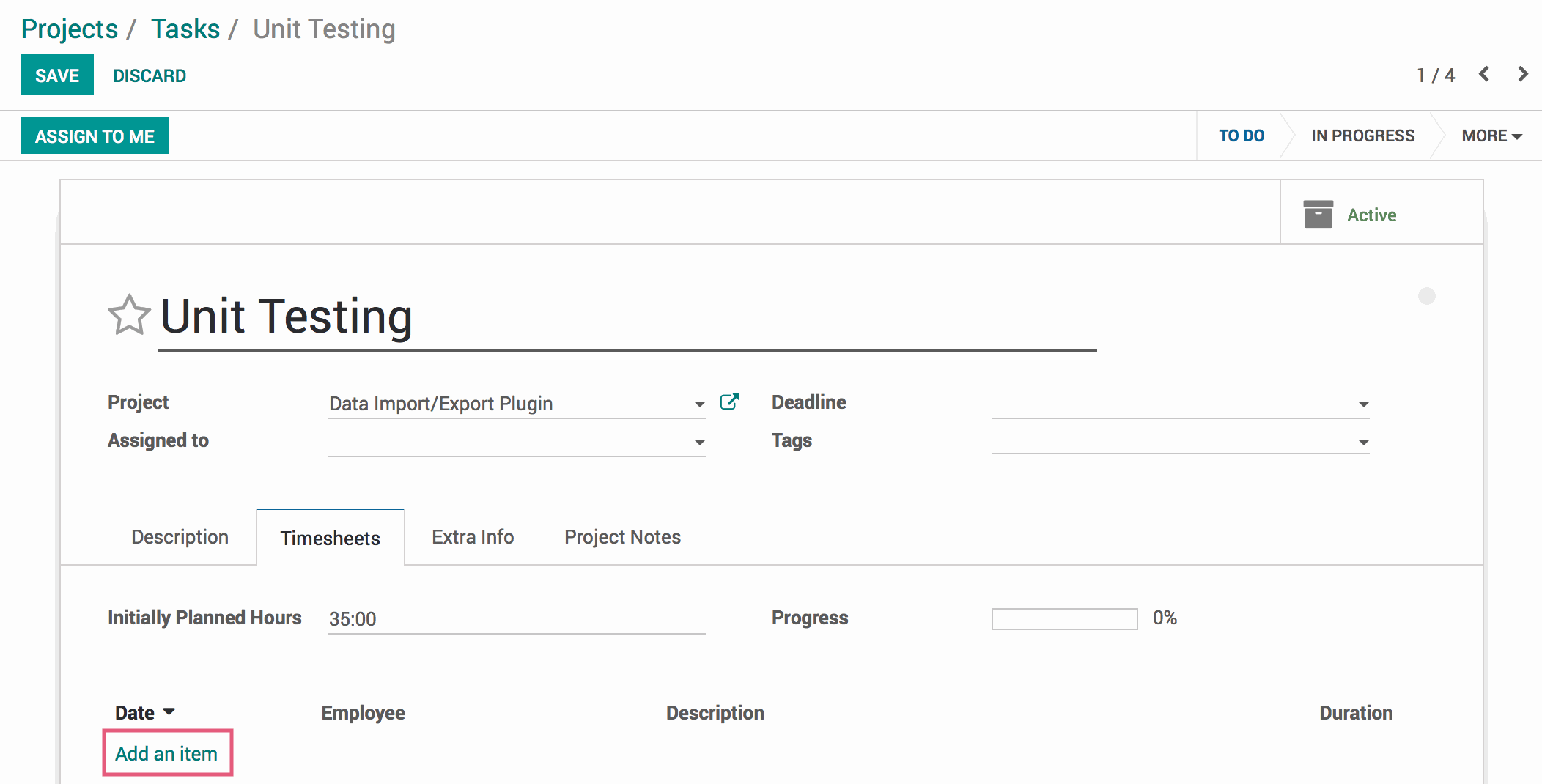Screen dimensions: 1542x784
Task: Expand the Assigned to dropdown arrow
Action: pos(699,442)
